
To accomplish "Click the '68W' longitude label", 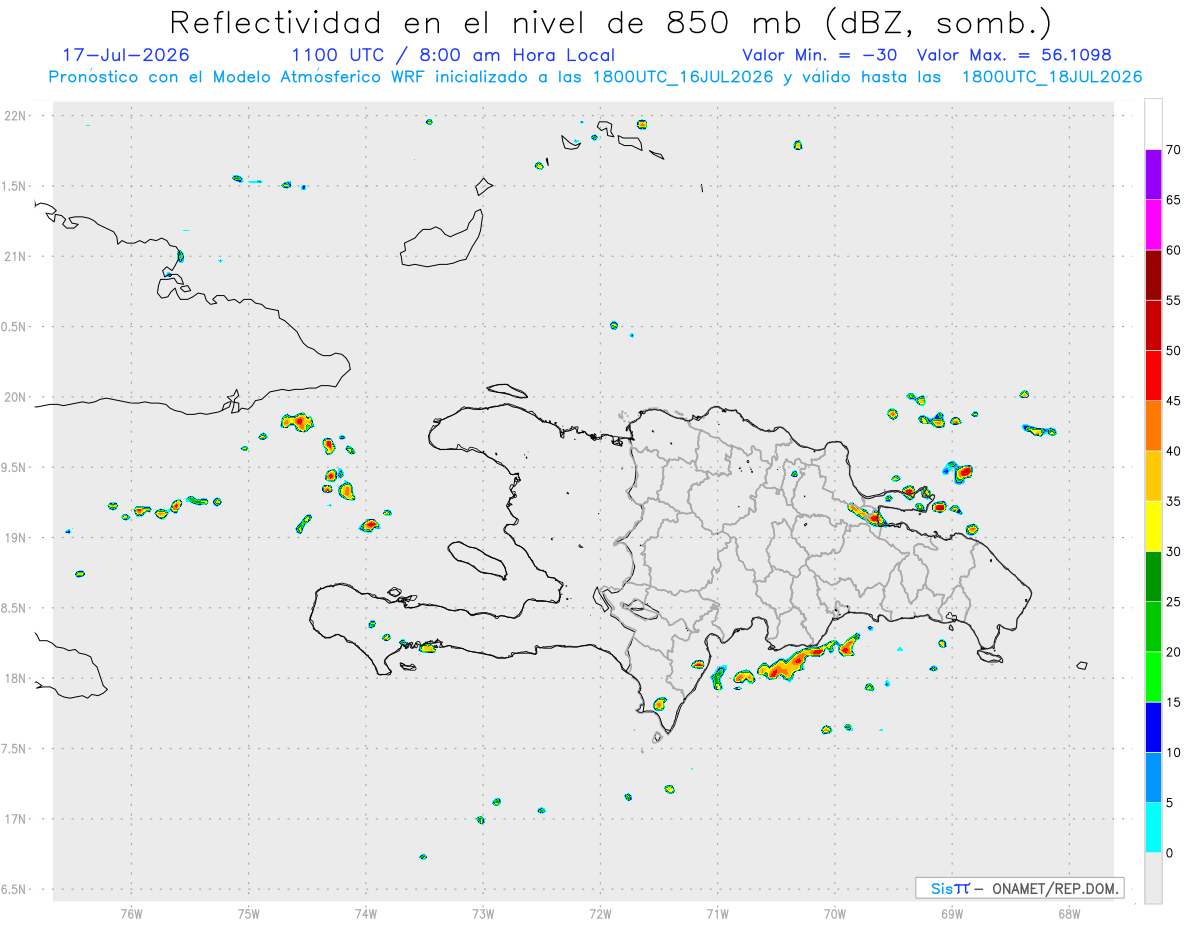I will [x=1069, y=914].
